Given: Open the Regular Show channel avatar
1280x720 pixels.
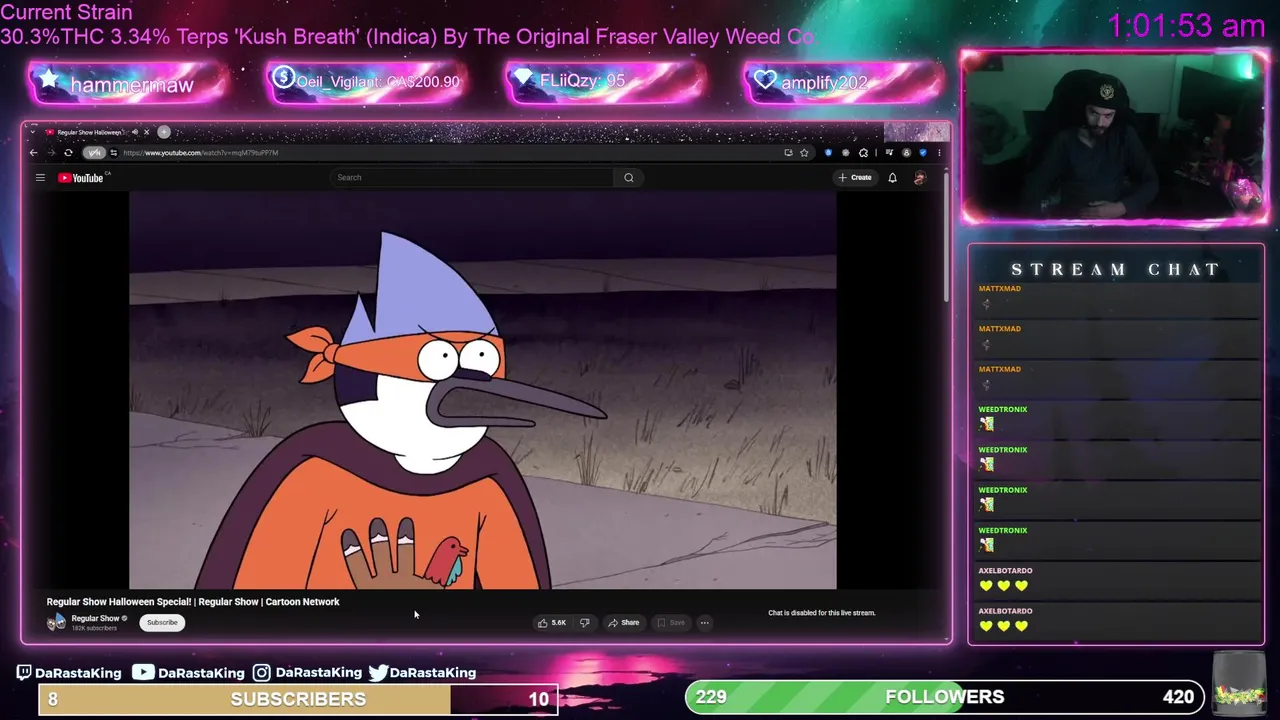Looking at the screenshot, I should (x=57, y=622).
